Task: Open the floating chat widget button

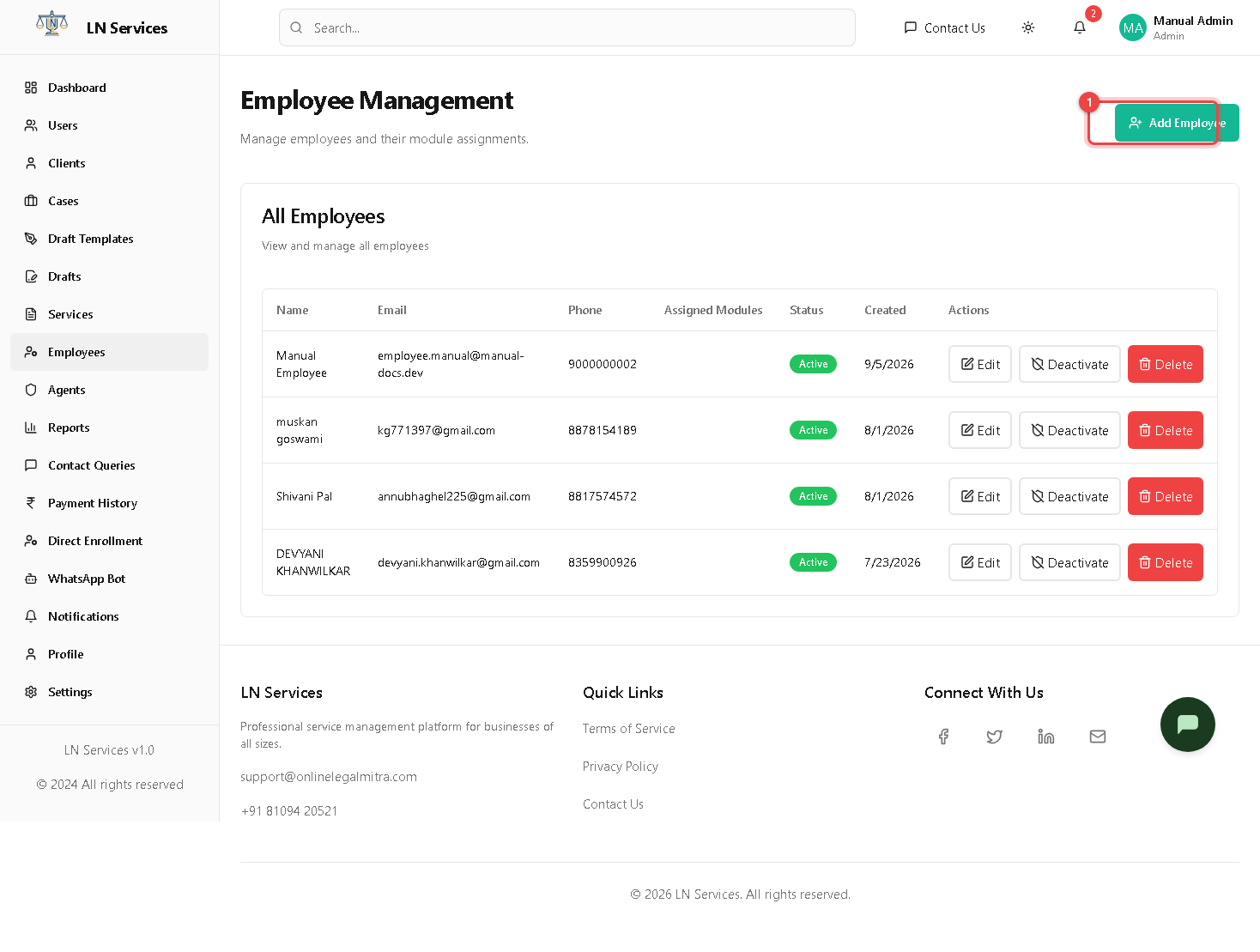Action: tap(1188, 725)
